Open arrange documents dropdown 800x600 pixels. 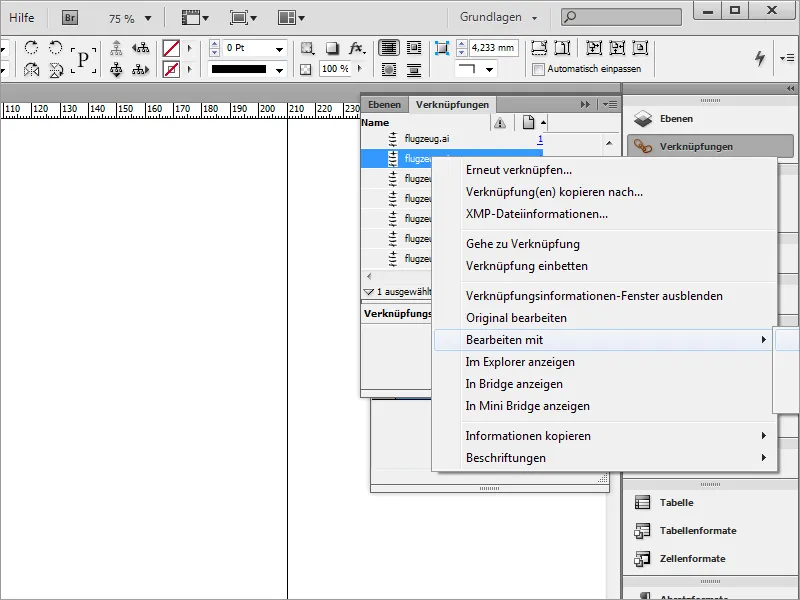(291, 18)
